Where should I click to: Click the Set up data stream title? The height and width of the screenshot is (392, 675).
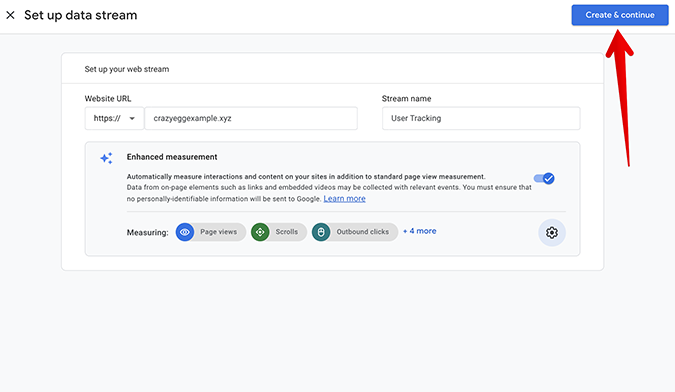(81, 15)
